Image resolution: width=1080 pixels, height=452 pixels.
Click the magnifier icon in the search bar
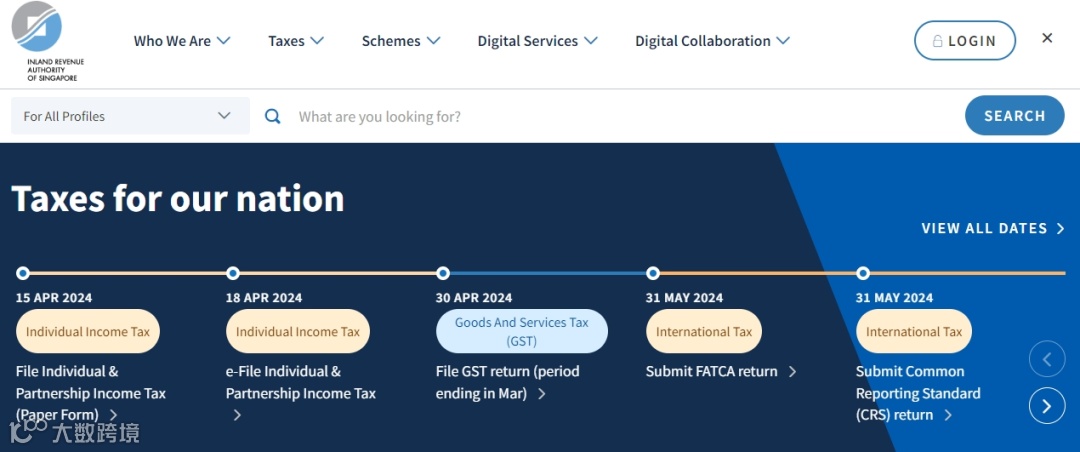coord(273,116)
